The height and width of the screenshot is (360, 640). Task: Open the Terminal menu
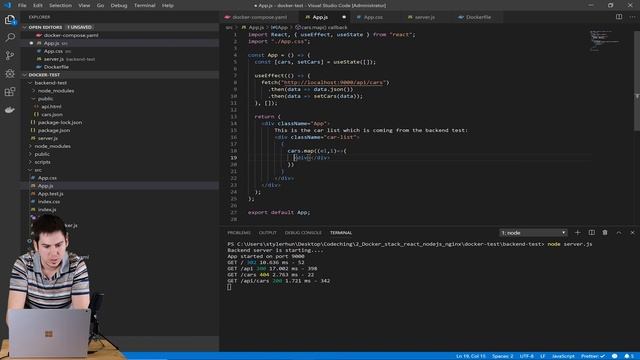(144, 5)
